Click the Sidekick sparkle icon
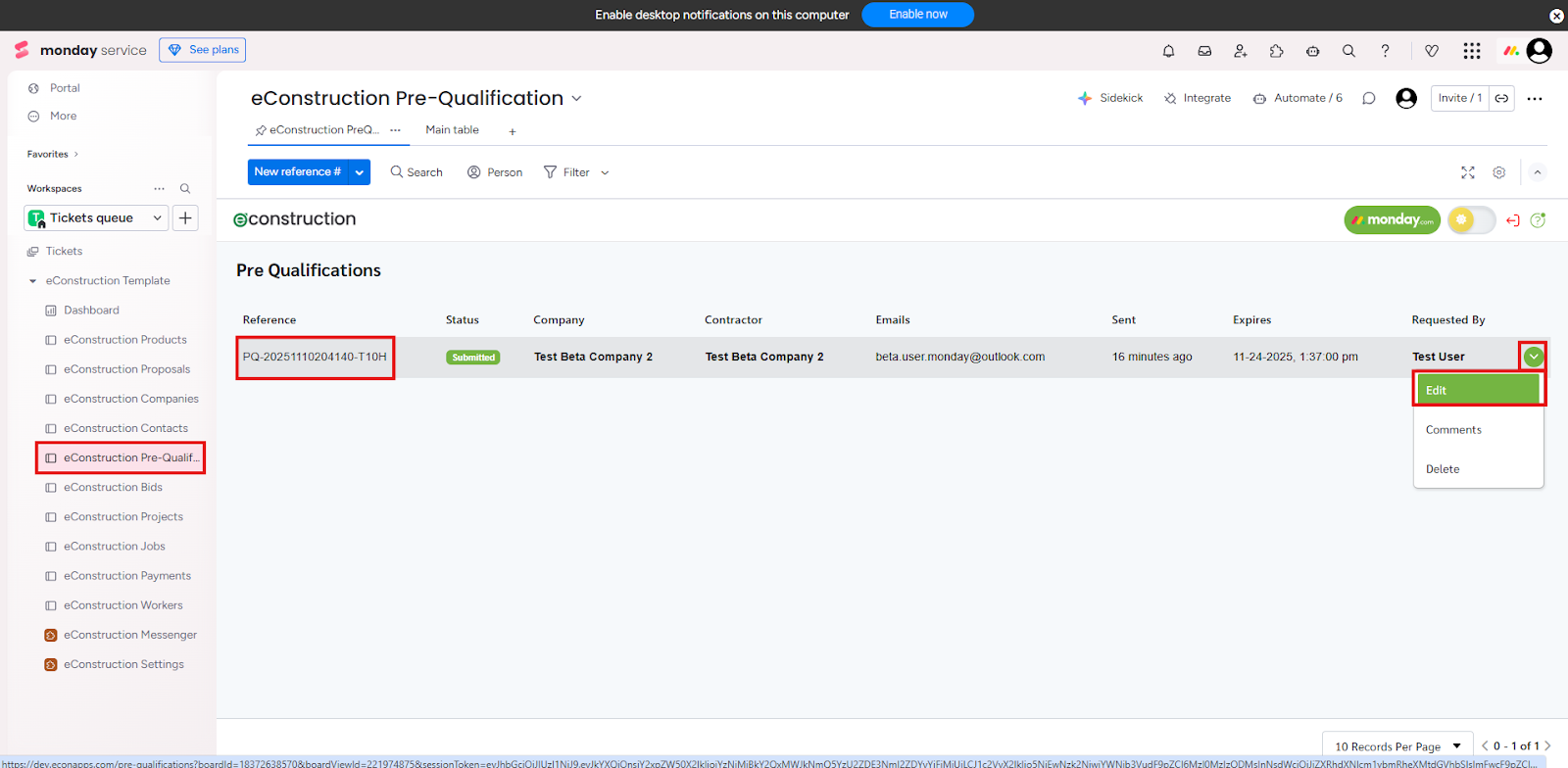 1085,98
